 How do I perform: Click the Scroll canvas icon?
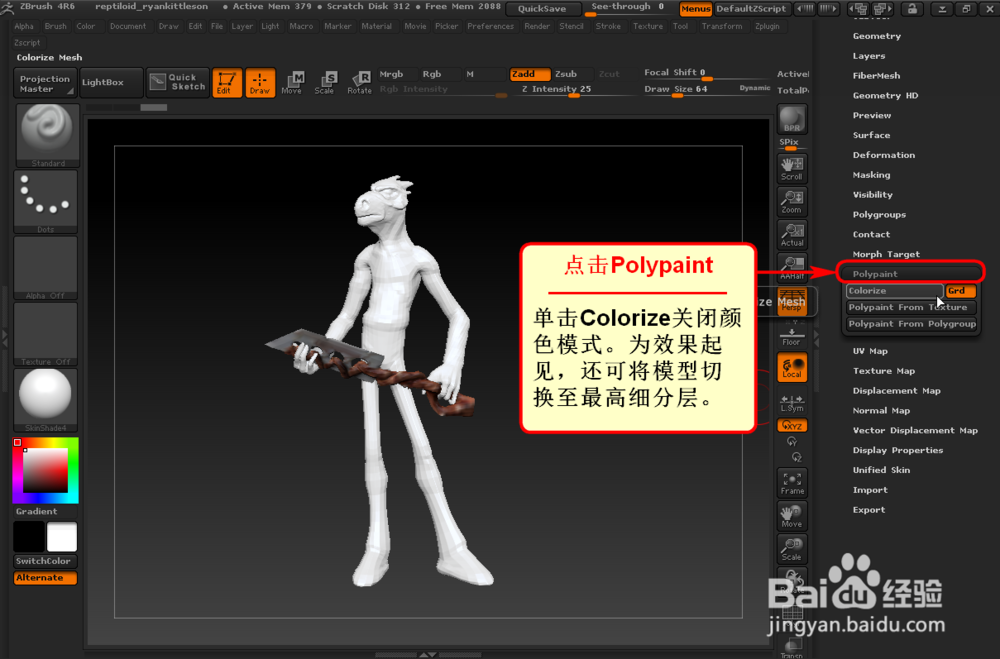(x=792, y=168)
